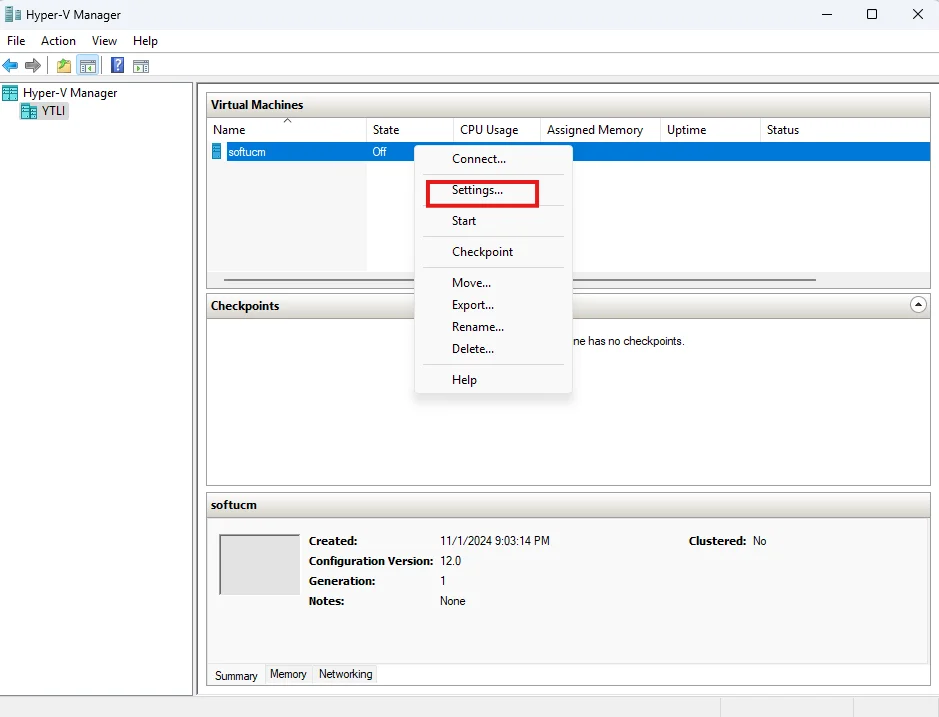The width and height of the screenshot is (939, 717).
Task: Click the softucm virtual machine icon
Action: click(217, 152)
